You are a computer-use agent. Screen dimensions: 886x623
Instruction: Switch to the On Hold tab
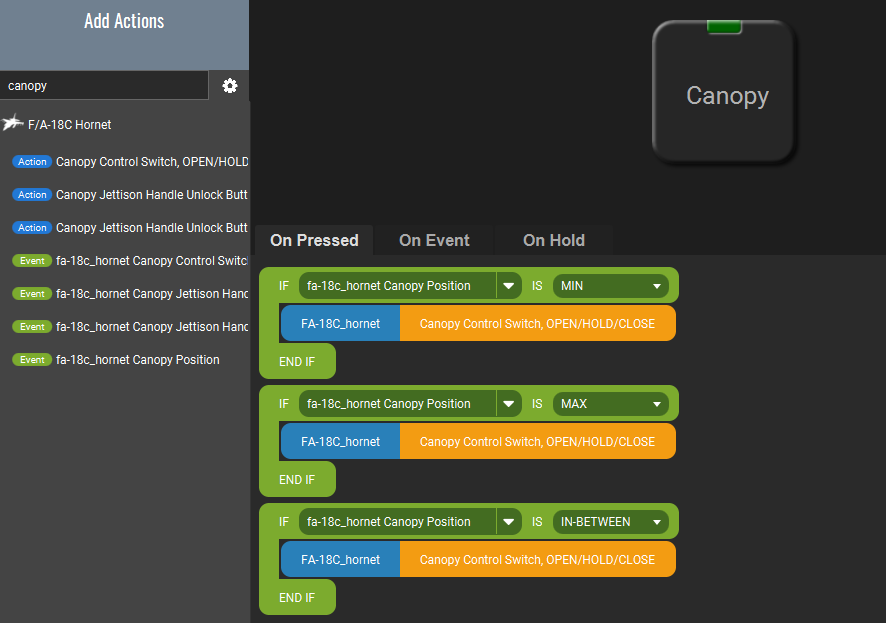pos(554,241)
